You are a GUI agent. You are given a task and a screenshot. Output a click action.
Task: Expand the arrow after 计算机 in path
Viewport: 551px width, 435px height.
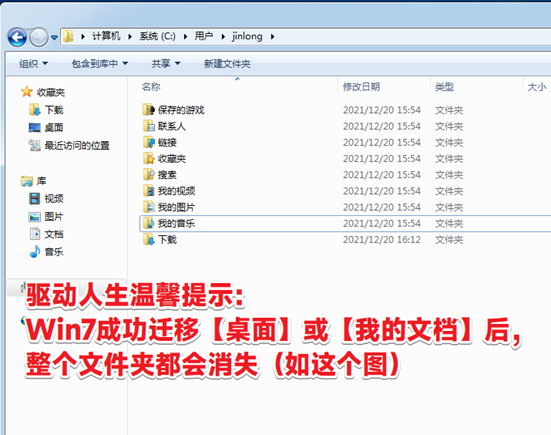coord(130,37)
